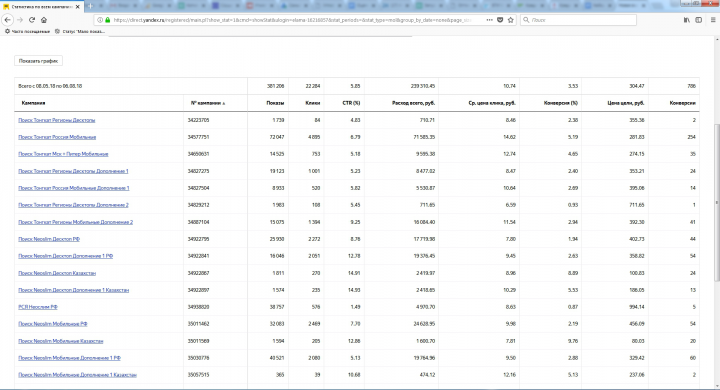This screenshot has height=390, width=720.
Task: Close the active statistics tab
Action: pos(78,6)
